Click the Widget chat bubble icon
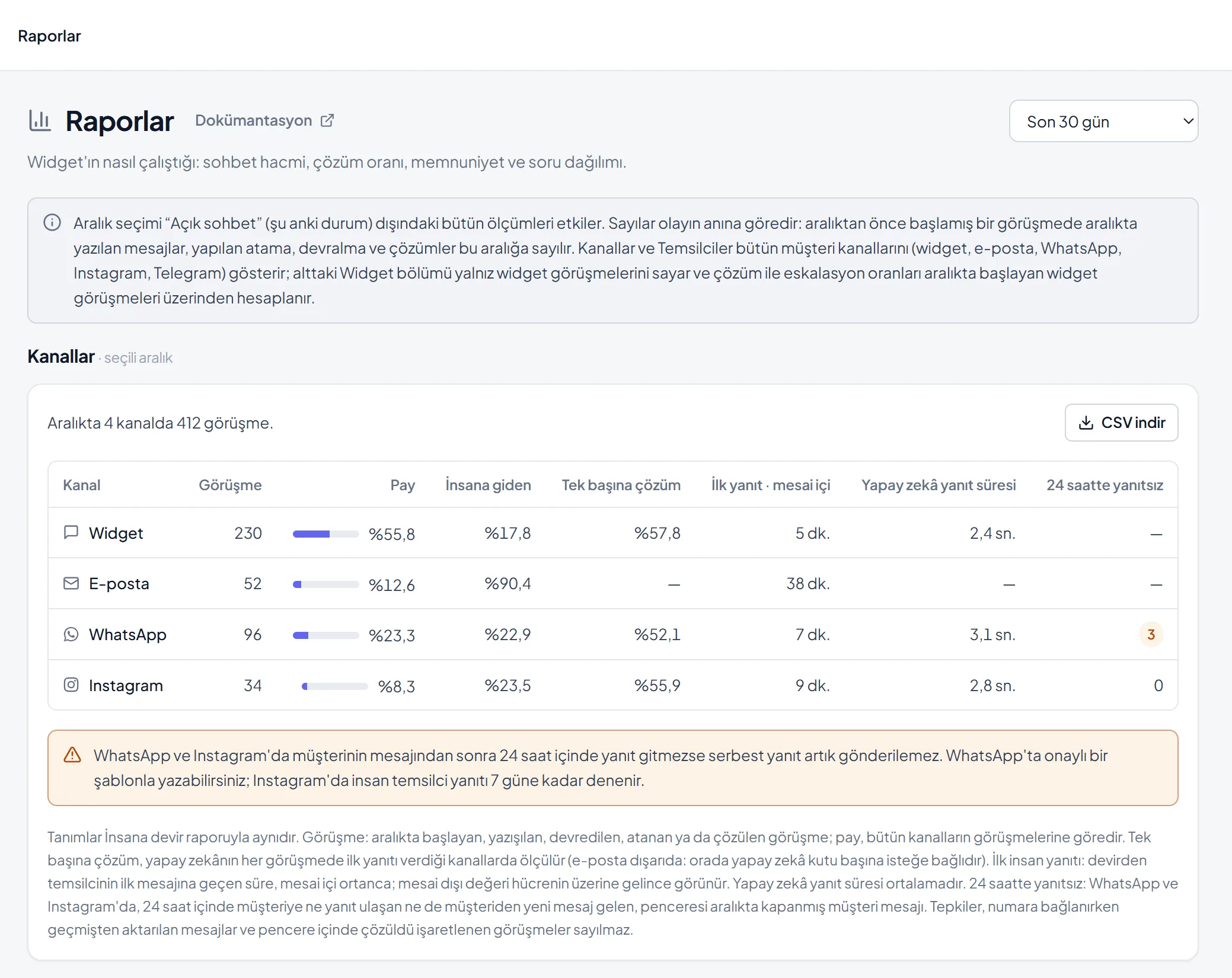The image size is (1232, 978). click(71, 532)
